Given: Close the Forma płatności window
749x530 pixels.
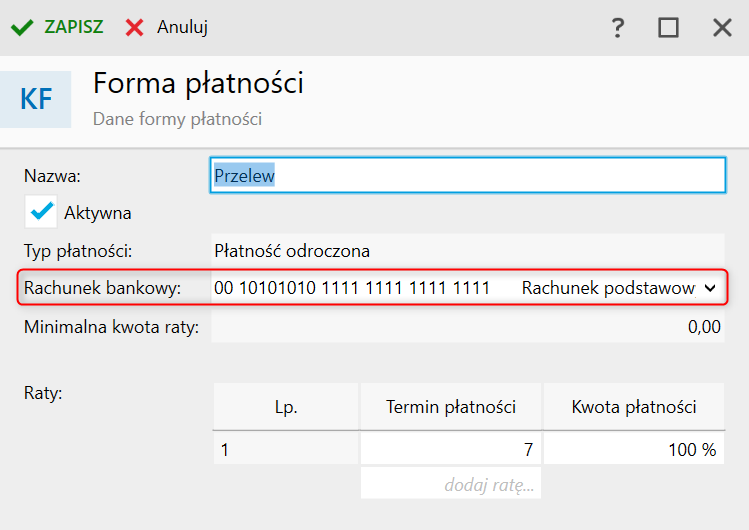Looking at the screenshot, I should click(x=722, y=27).
